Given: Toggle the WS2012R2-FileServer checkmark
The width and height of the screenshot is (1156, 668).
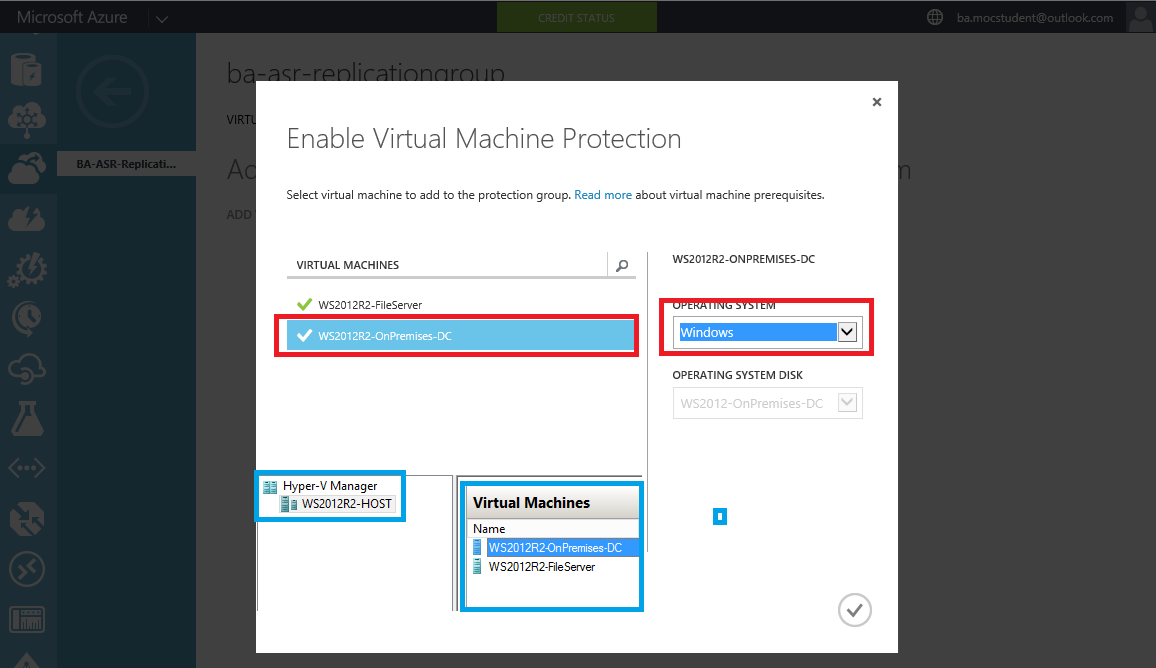Looking at the screenshot, I should pyautogui.click(x=304, y=305).
